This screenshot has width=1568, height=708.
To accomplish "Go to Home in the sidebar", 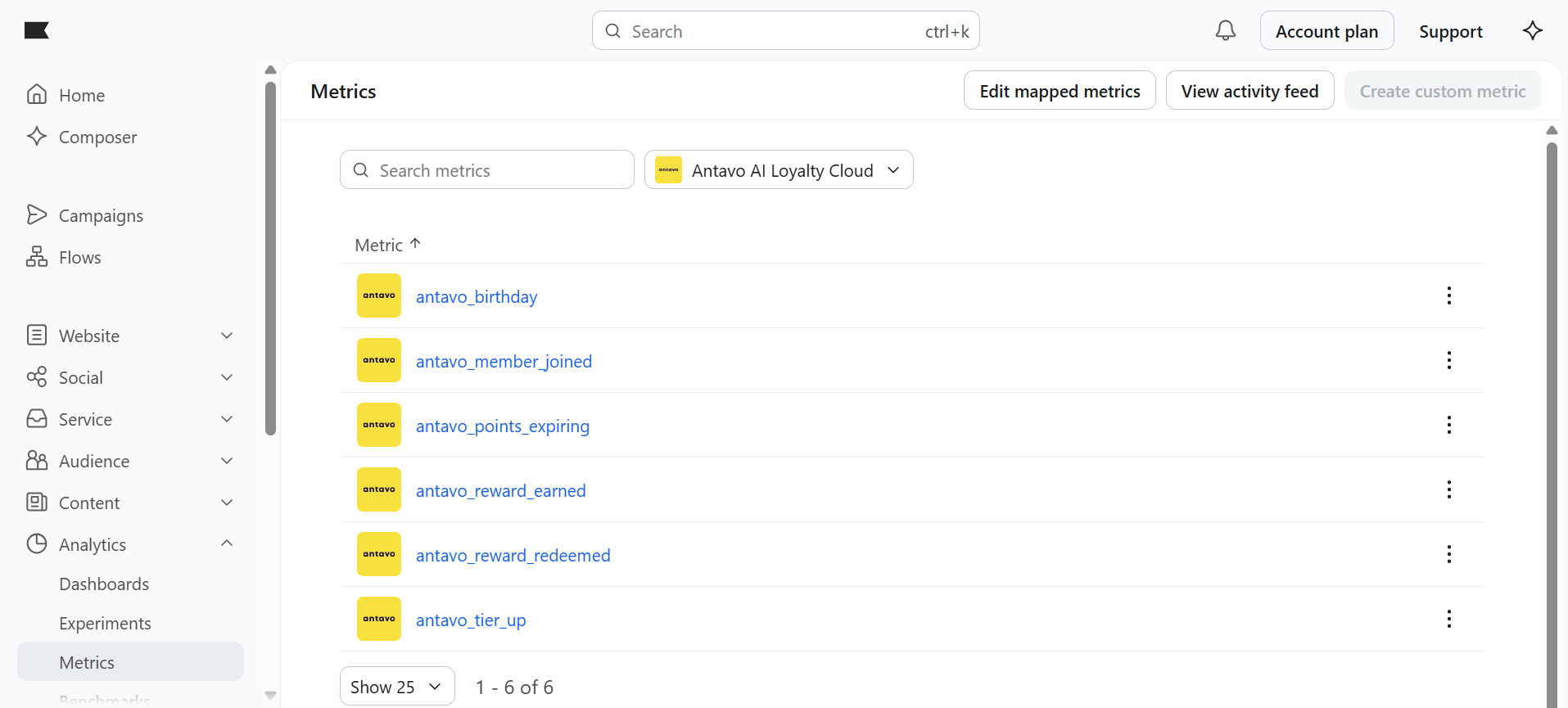I will point(82,96).
